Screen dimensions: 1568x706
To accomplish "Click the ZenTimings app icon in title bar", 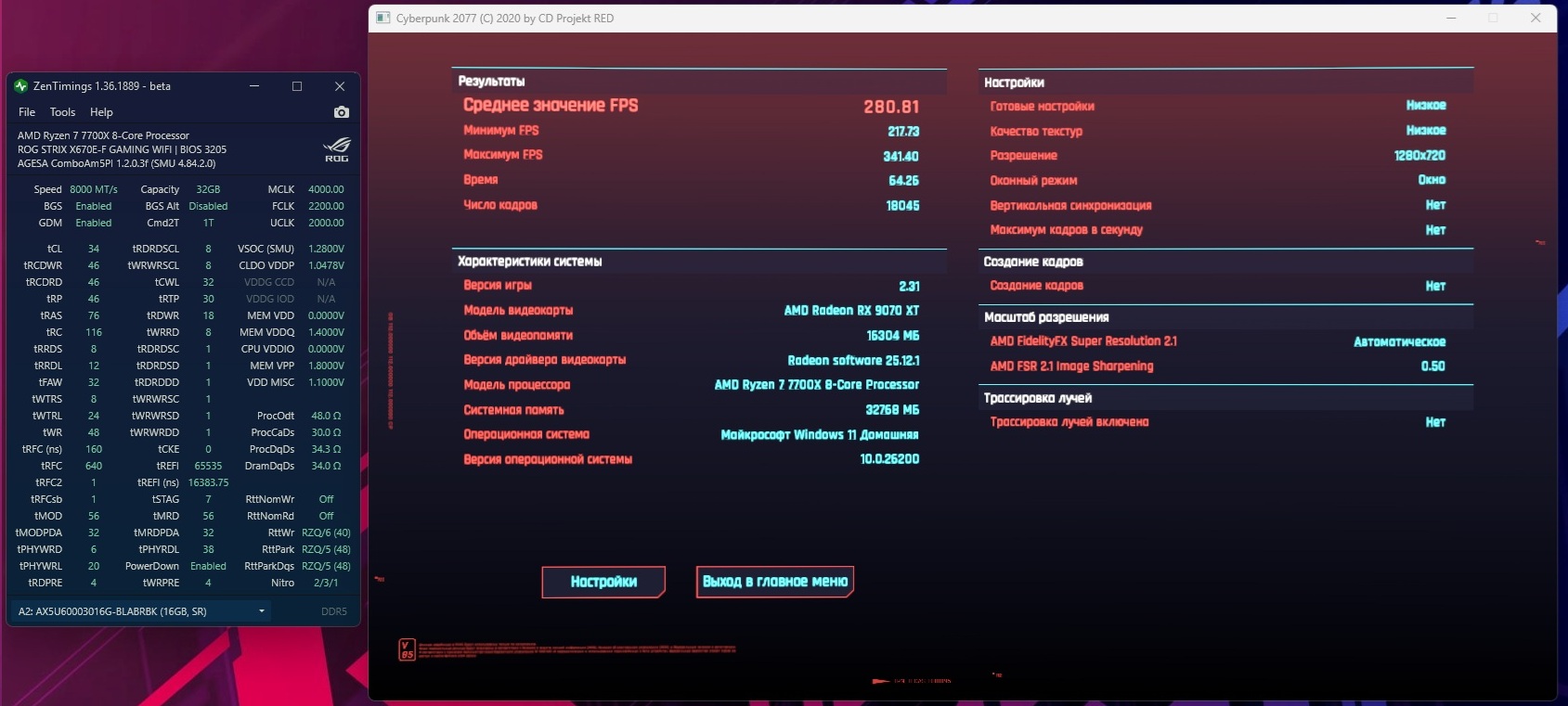I will (x=21, y=86).
